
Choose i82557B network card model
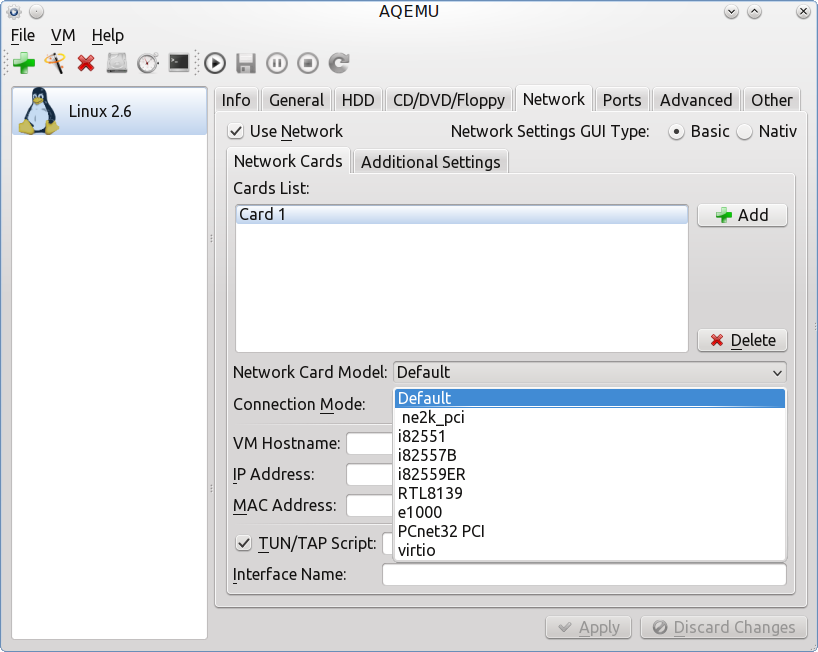point(590,455)
